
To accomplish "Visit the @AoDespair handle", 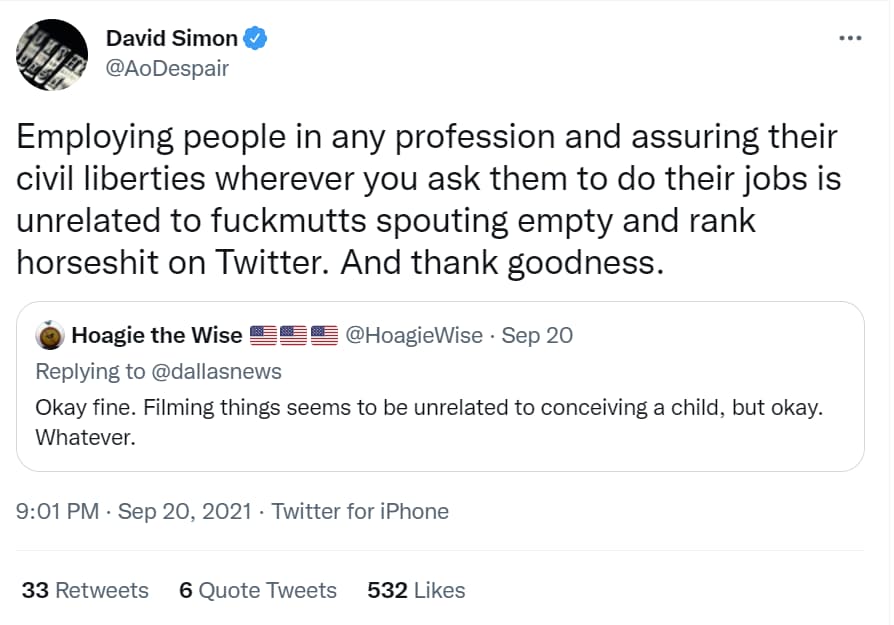I will 167,68.
